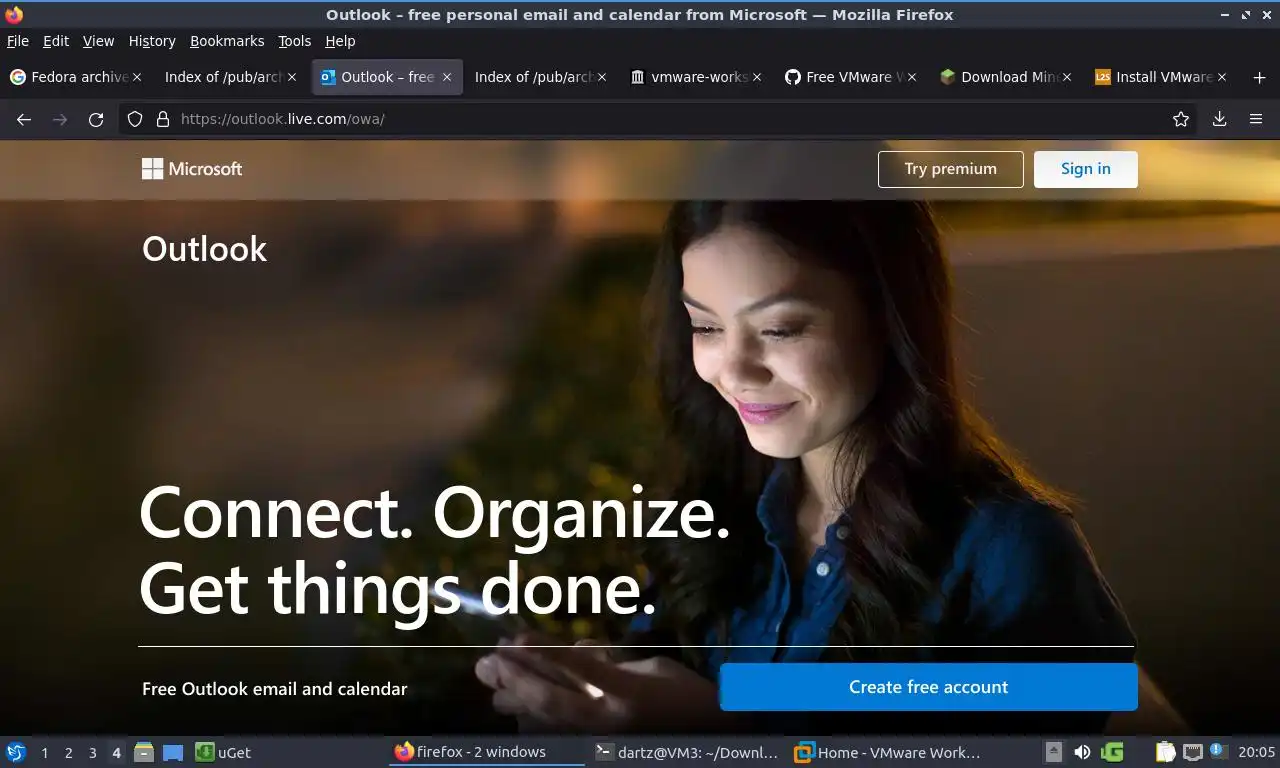This screenshot has width=1280, height=768.
Task: Open the firefox - 2 windows taskbar button
Action: [x=486, y=752]
